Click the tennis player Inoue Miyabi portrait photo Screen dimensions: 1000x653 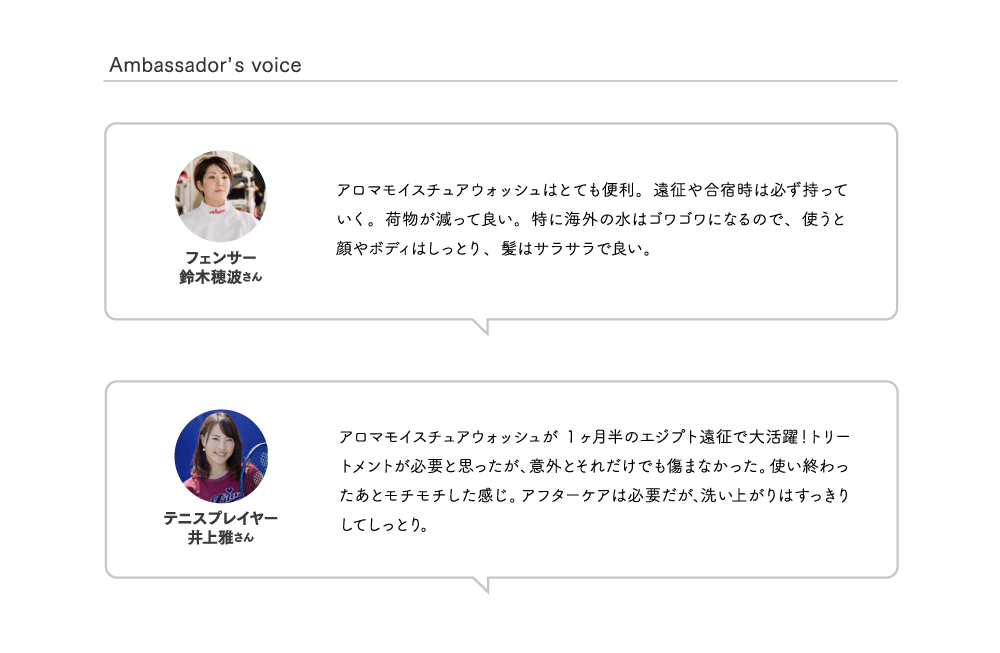221,456
